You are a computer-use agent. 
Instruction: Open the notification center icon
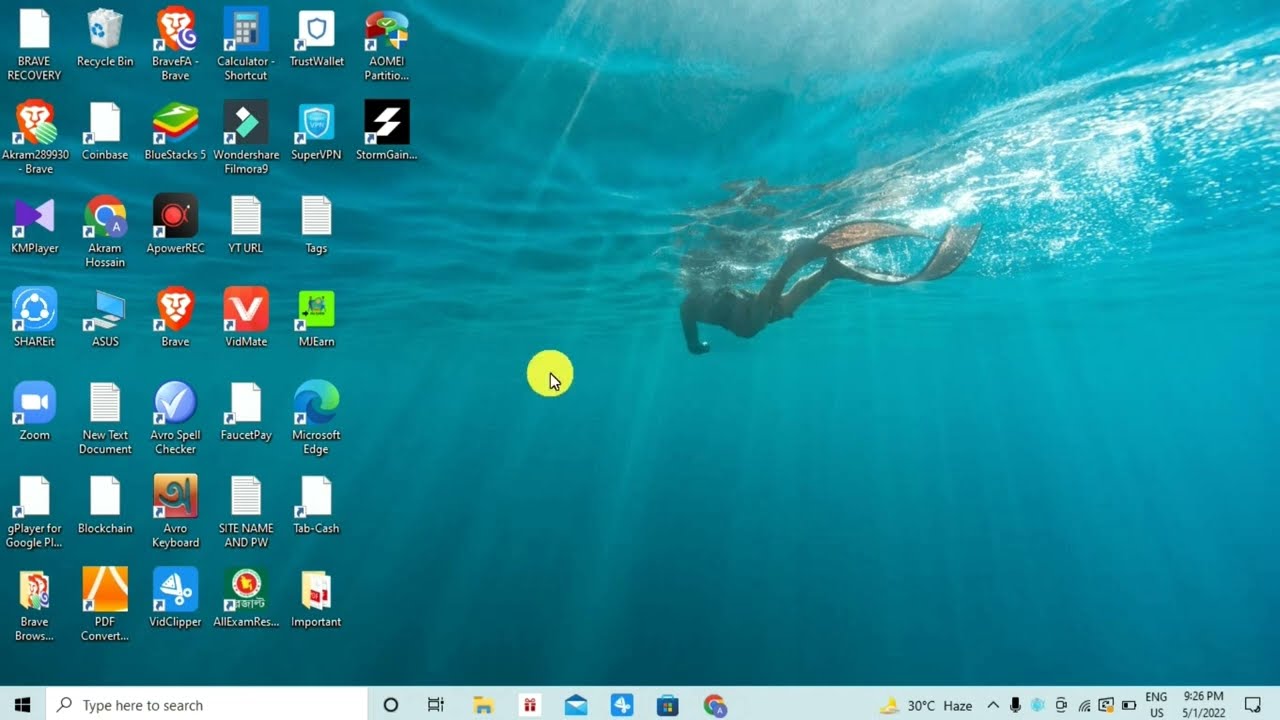tap(1252, 705)
